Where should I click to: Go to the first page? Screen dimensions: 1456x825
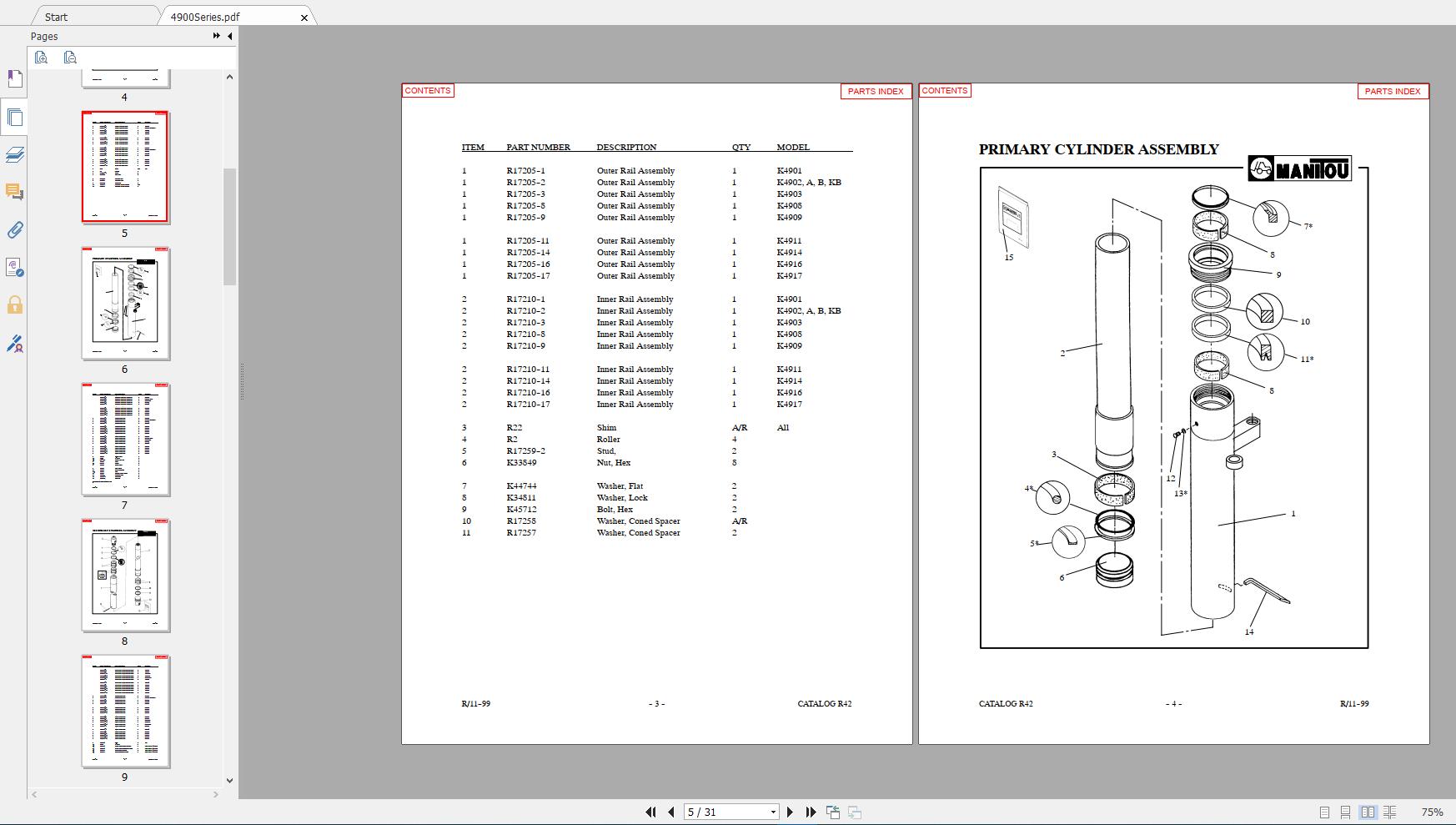(650, 812)
